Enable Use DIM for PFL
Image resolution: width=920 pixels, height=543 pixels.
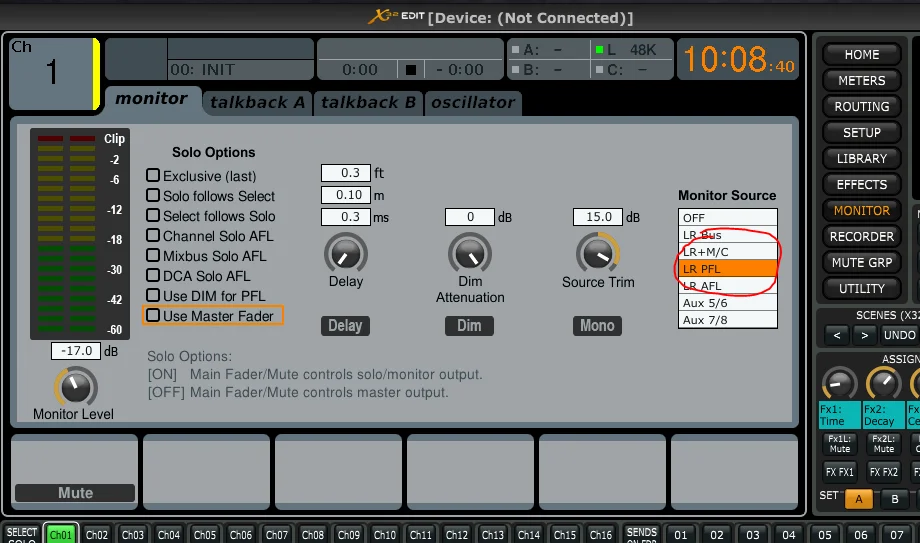pyautogui.click(x=153, y=295)
